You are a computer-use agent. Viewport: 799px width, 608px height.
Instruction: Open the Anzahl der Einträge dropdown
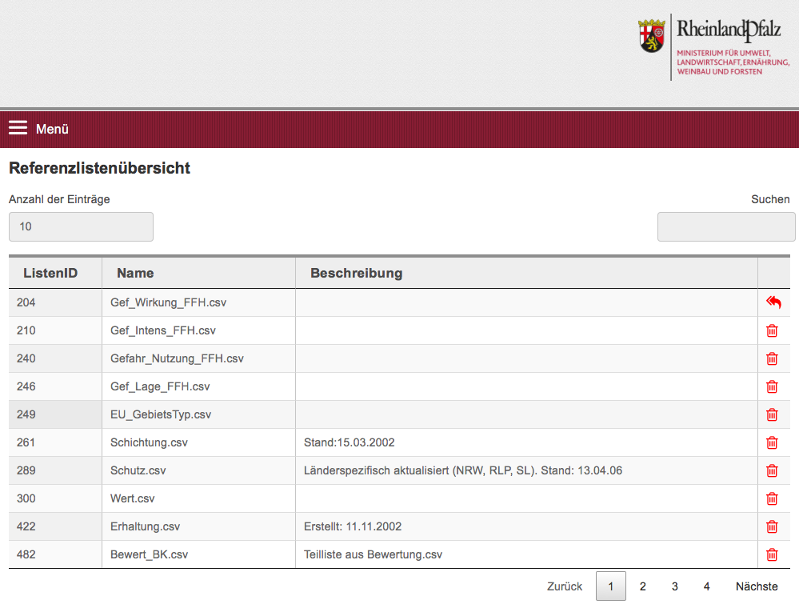(81, 227)
